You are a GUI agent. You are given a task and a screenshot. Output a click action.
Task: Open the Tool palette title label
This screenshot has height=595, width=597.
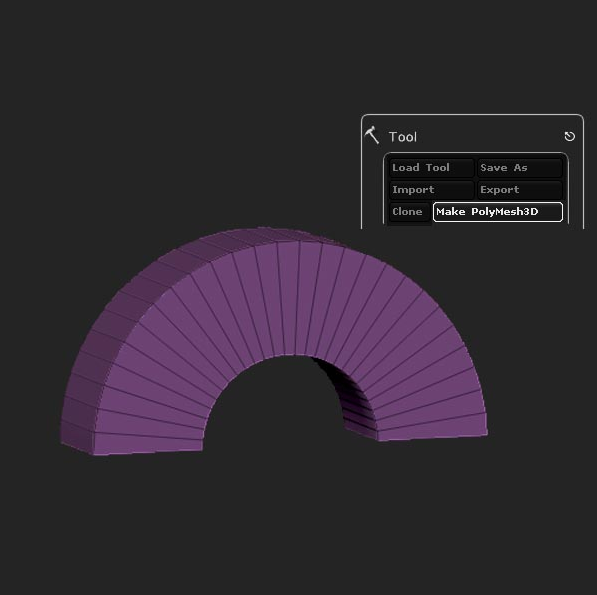[x=403, y=137]
